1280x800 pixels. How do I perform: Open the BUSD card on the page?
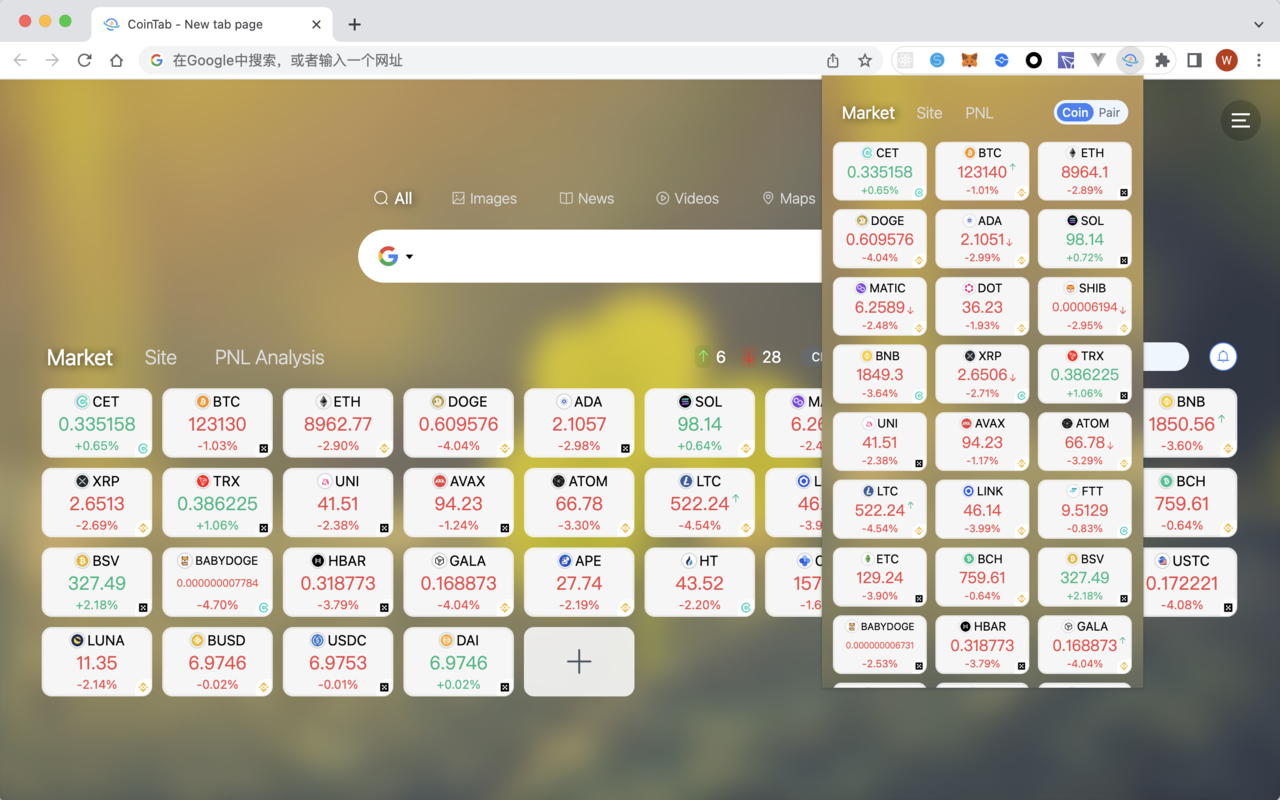click(217, 661)
